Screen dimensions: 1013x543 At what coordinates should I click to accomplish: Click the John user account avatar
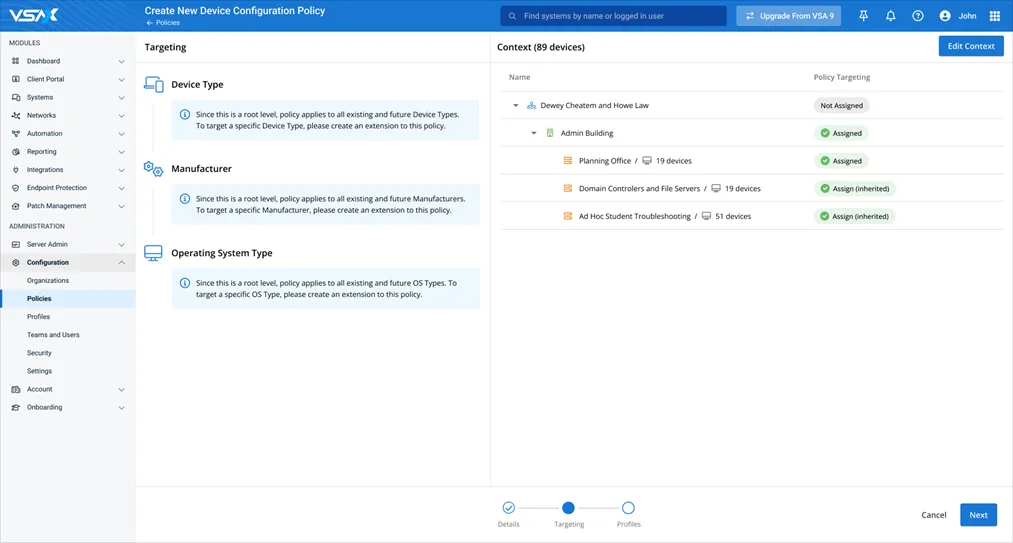point(945,16)
